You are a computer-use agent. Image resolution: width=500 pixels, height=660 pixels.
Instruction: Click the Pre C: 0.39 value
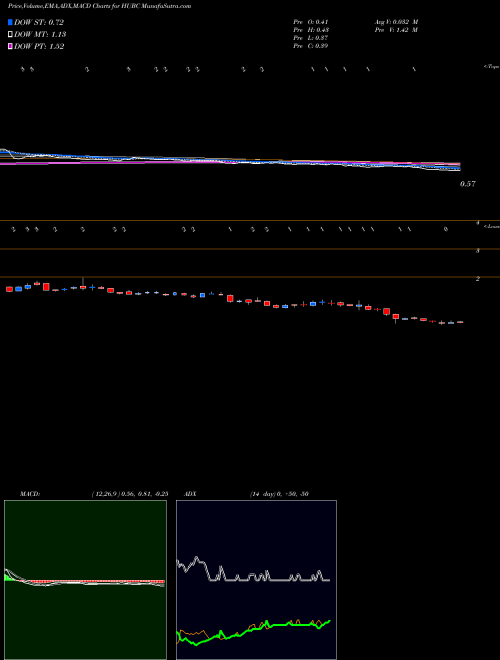pos(311,46)
